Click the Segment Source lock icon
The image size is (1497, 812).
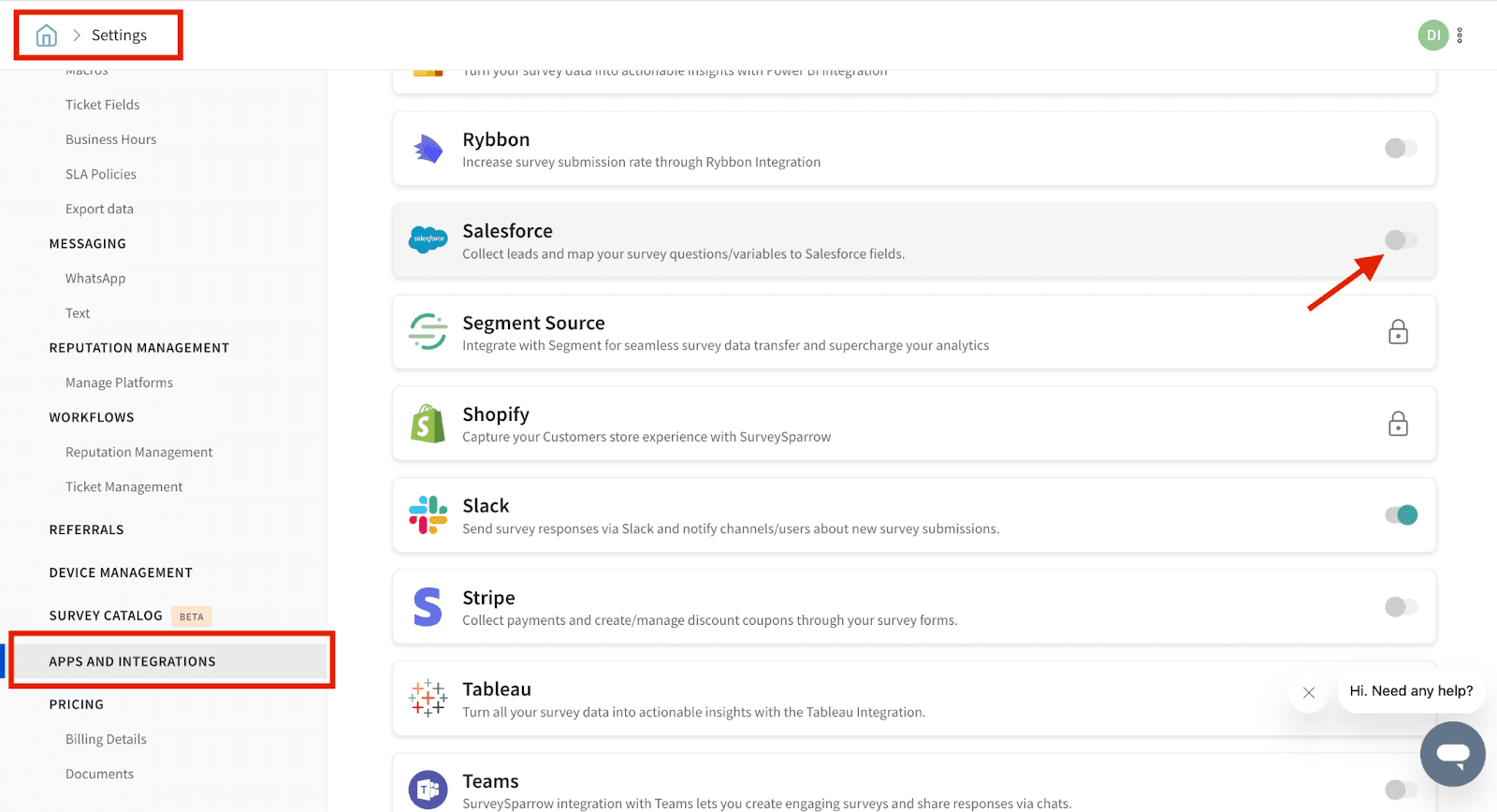coord(1398,332)
